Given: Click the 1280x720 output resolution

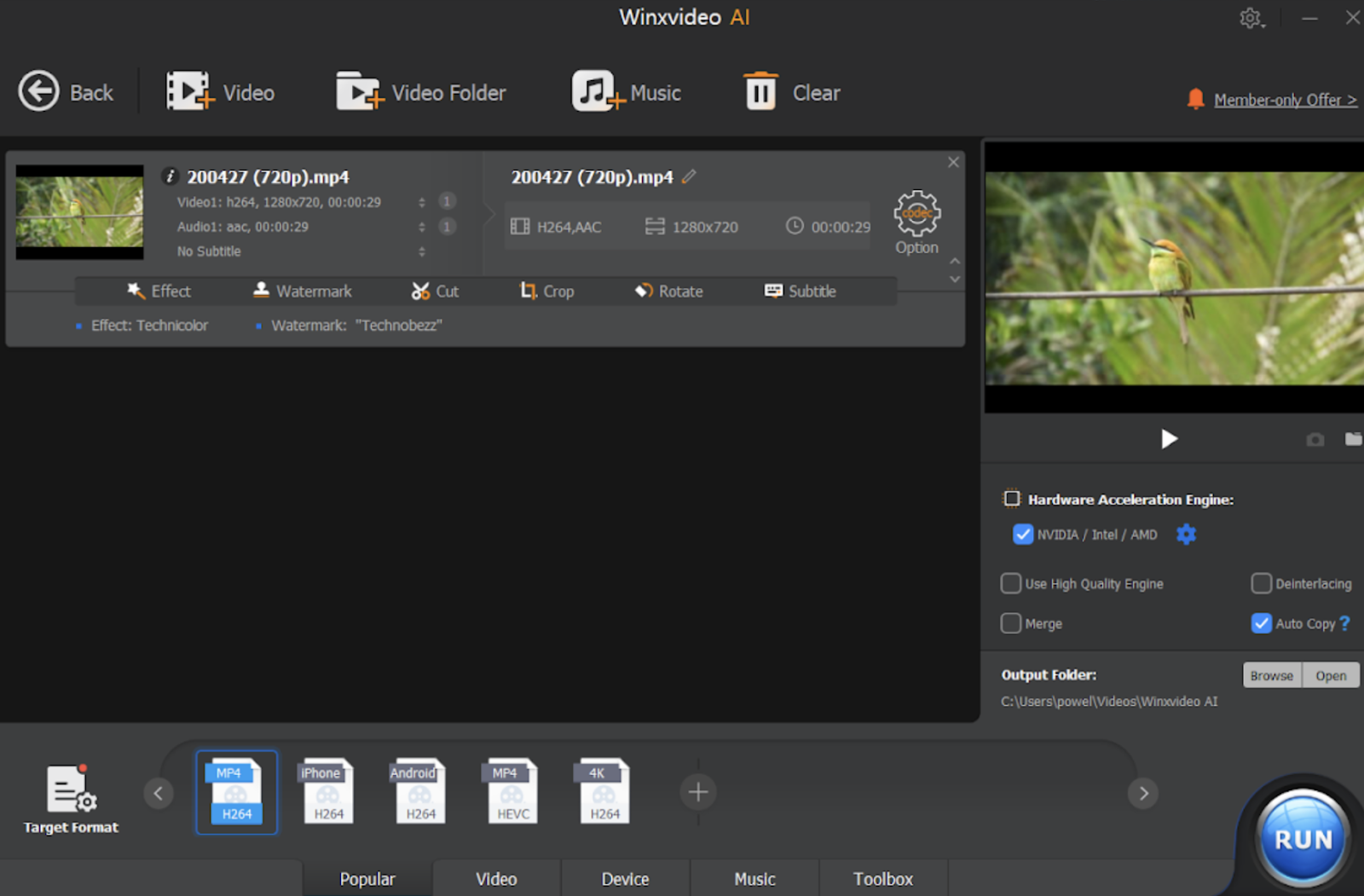Looking at the screenshot, I should coord(691,227).
